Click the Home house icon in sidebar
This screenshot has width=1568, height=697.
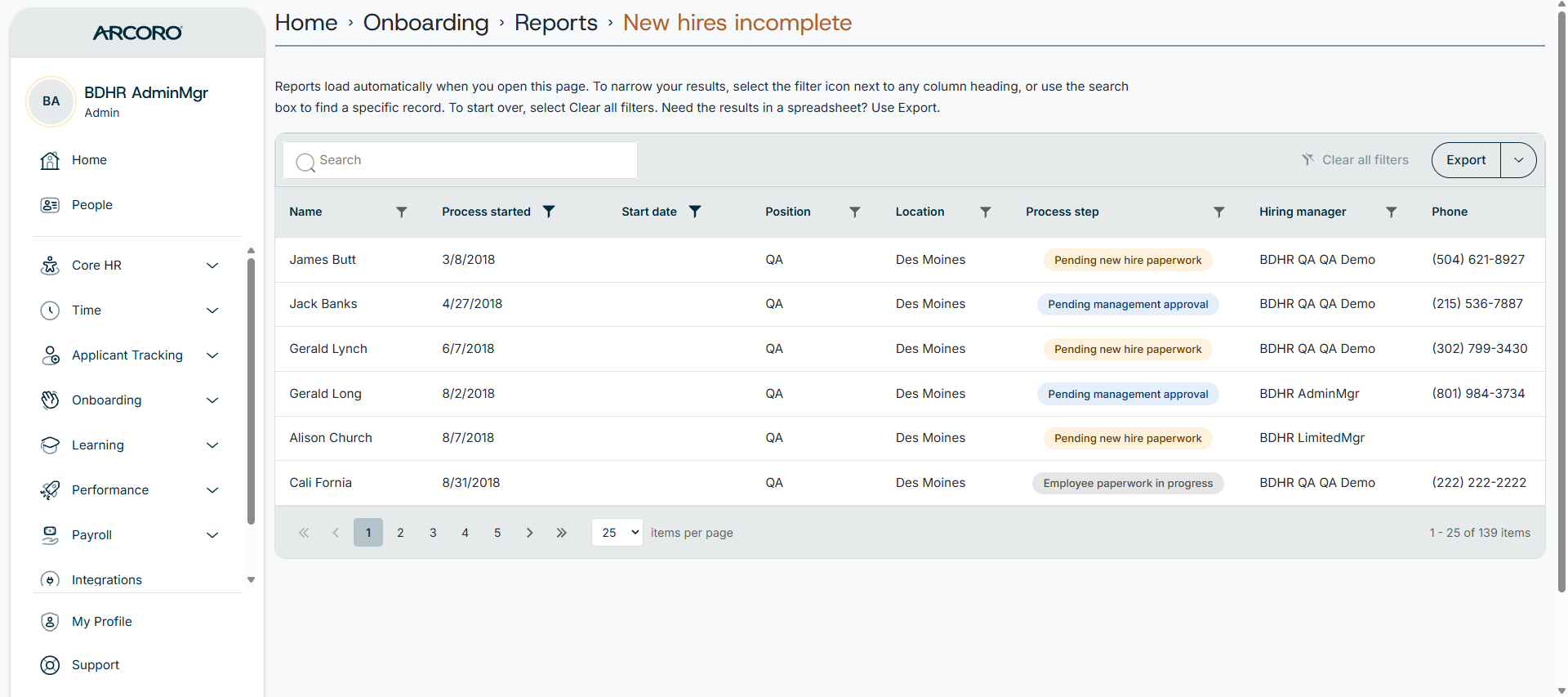50,160
